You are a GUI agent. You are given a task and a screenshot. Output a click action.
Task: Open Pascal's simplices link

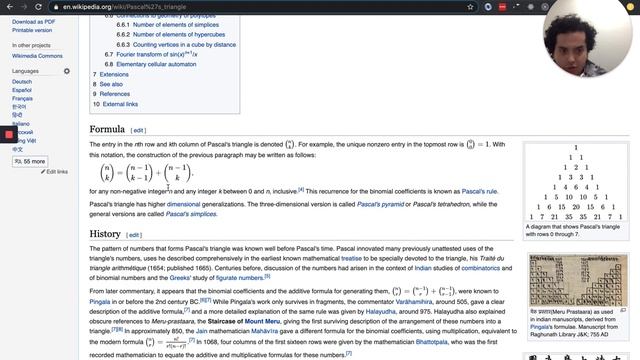click(x=191, y=214)
